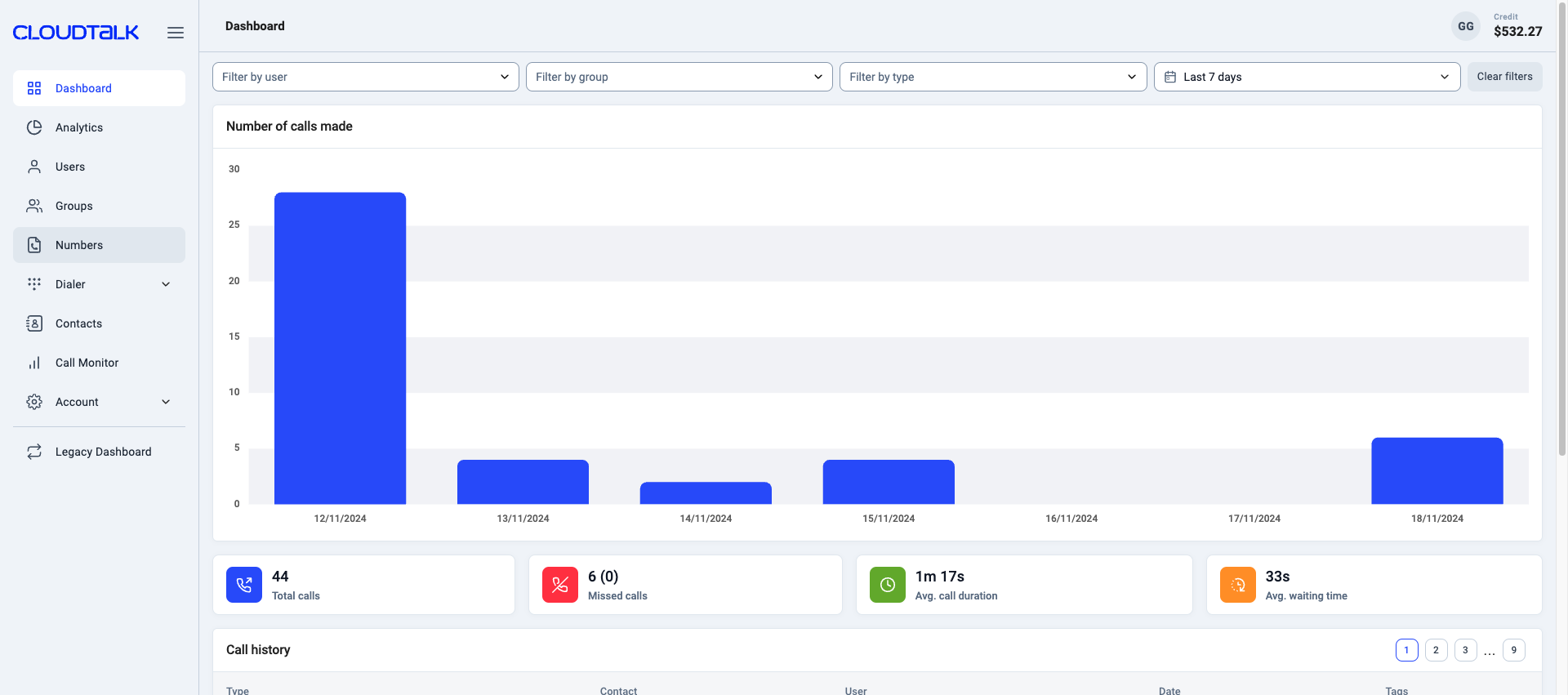Open the Filter by user dropdown
This screenshot has height=695, width=1568.
click(x=365, y=77)
